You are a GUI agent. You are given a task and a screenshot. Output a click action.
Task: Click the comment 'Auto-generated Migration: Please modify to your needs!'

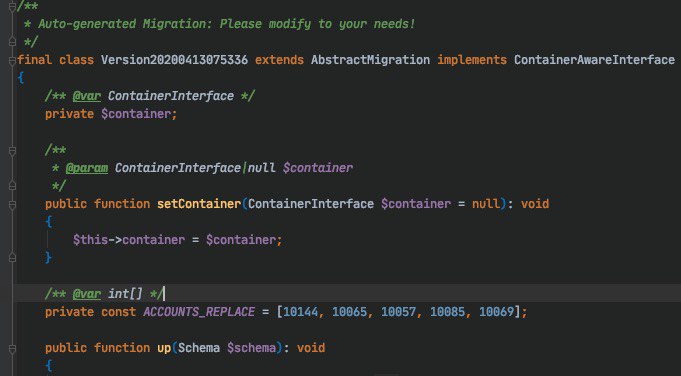pos(226,24)
